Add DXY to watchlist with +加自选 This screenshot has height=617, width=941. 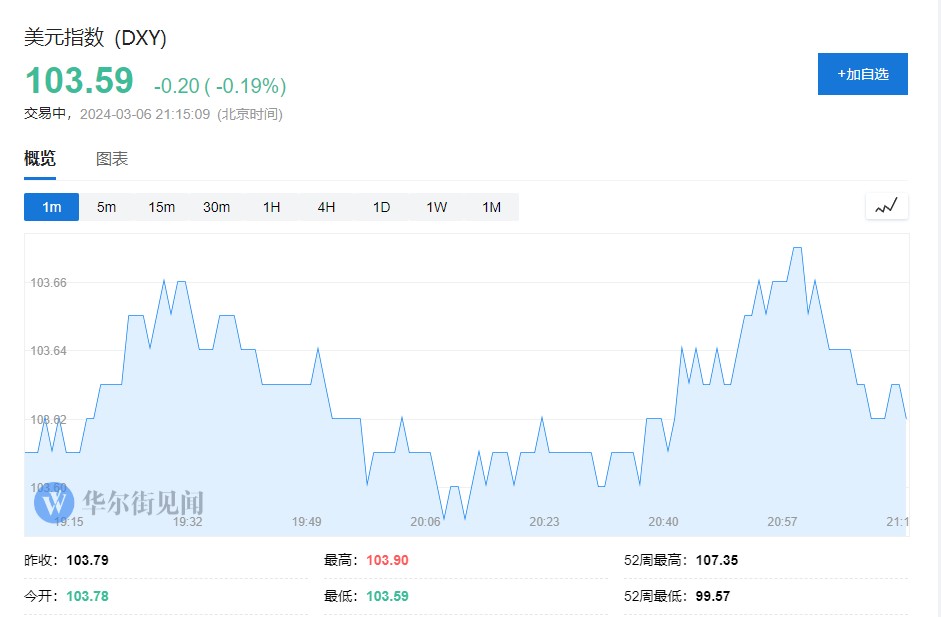(x=862, y=74)
